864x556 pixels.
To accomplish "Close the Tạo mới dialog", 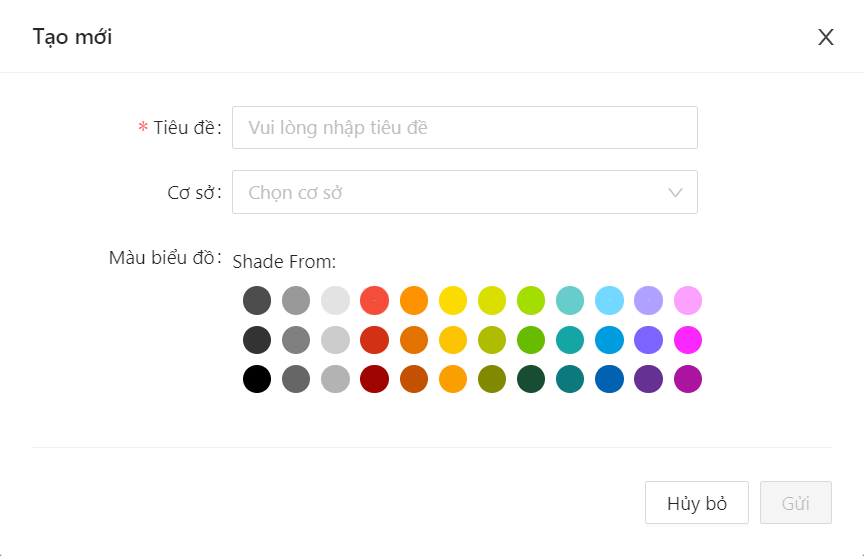I will click(x=825, y=38).
